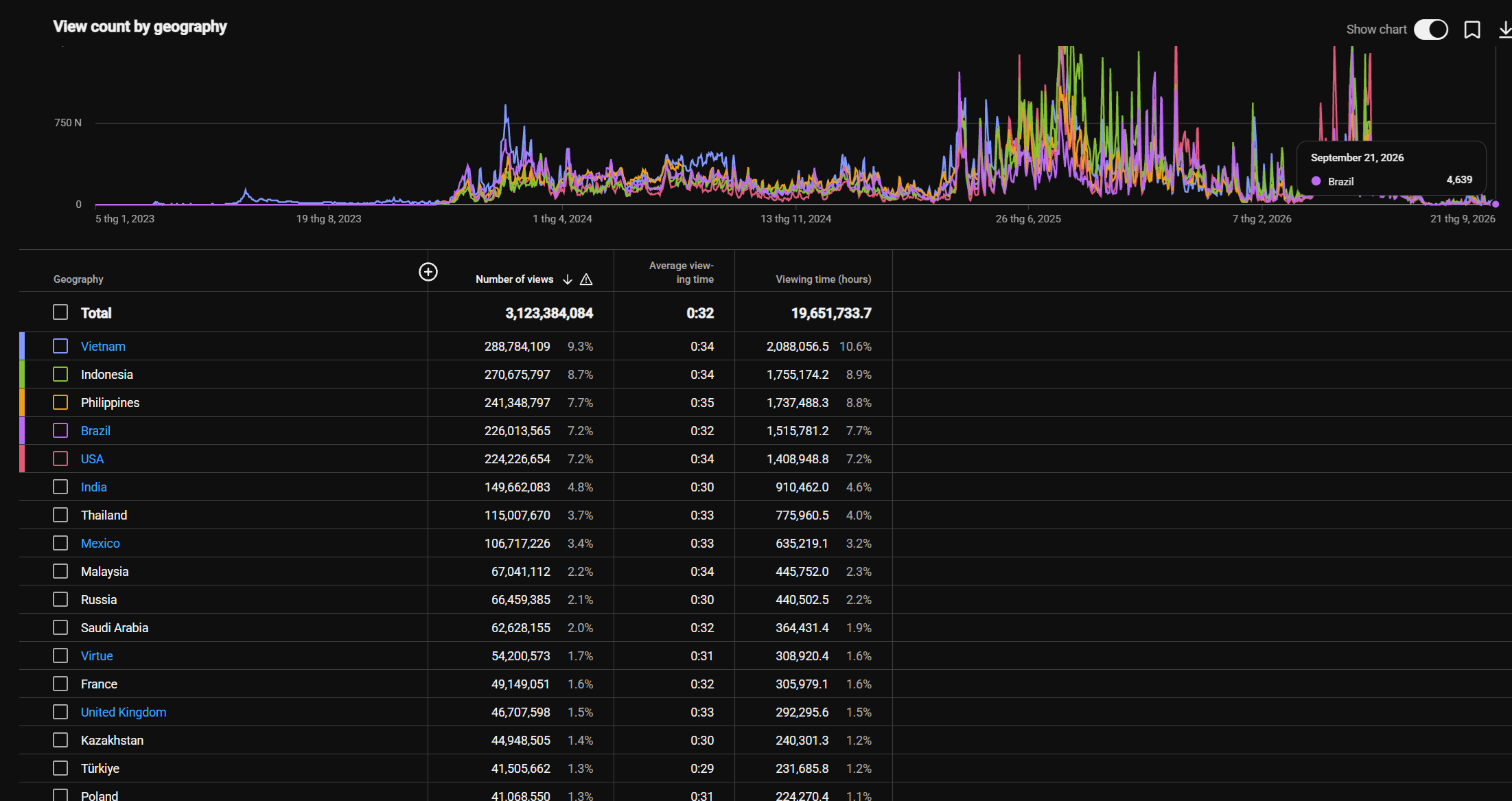1512x801 pixels.
Task: Toggle the Indonesia row checkbox
Action: pos(60,374)
